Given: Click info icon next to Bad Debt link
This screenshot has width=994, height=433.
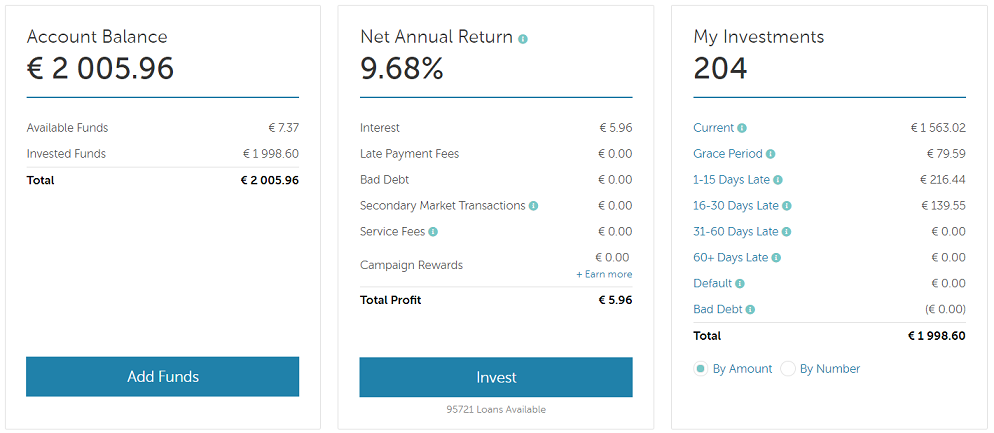Looking at the screenshot, I should (750, 310).
